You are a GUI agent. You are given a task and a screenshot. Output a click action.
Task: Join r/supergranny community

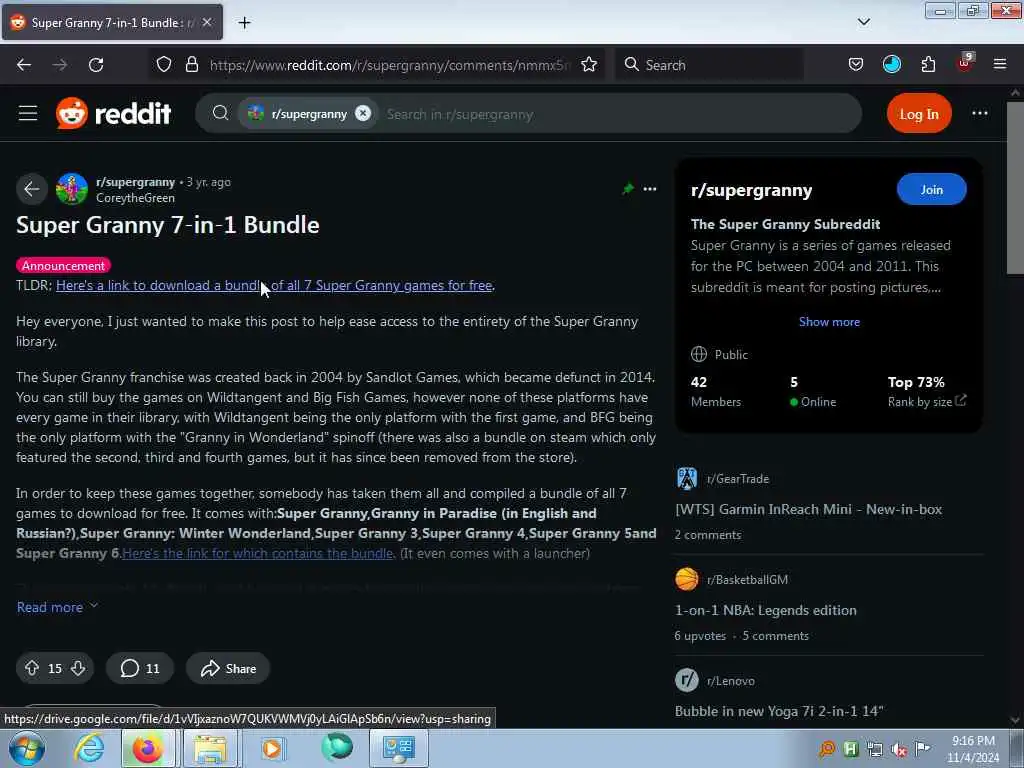(931, 189)
